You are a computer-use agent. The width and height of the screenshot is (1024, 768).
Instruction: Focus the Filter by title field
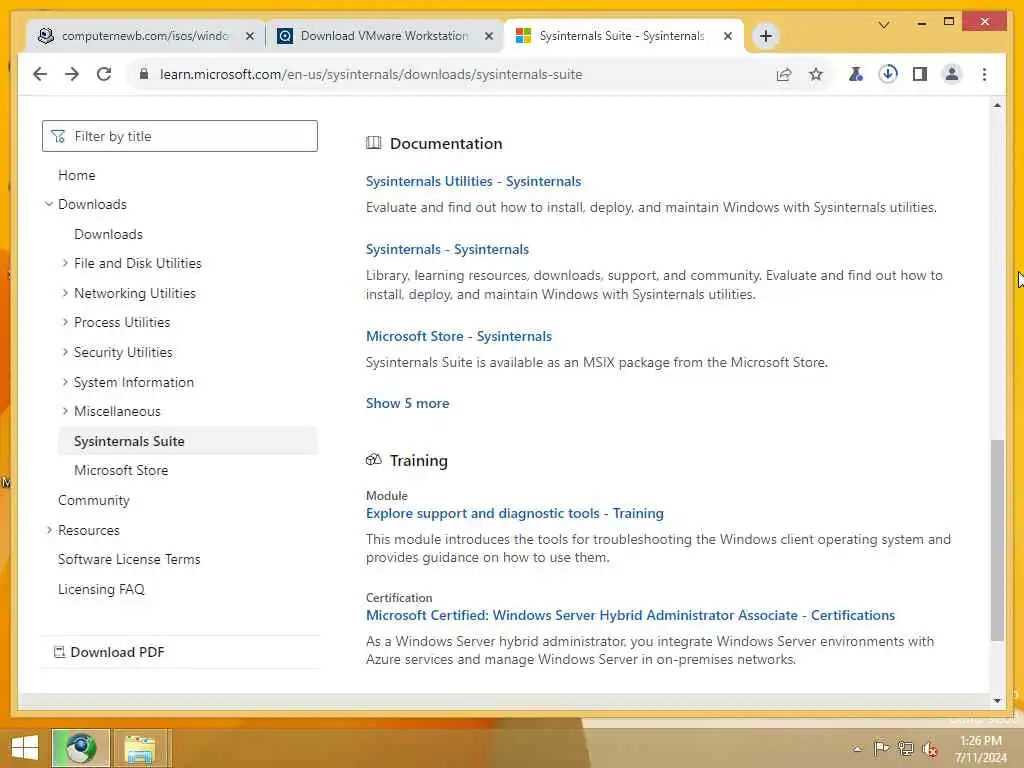180,136
